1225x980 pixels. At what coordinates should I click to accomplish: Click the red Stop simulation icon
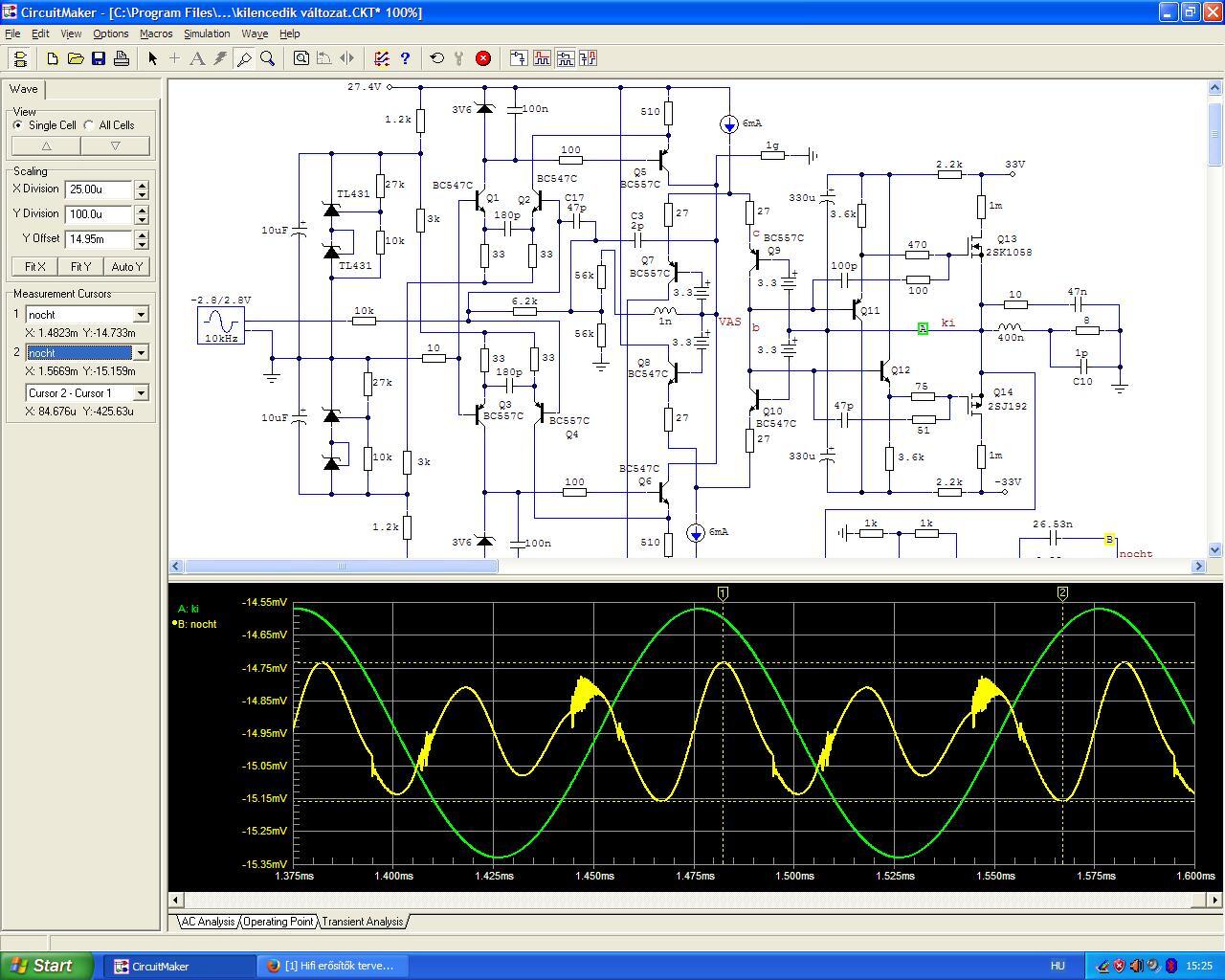483,58
